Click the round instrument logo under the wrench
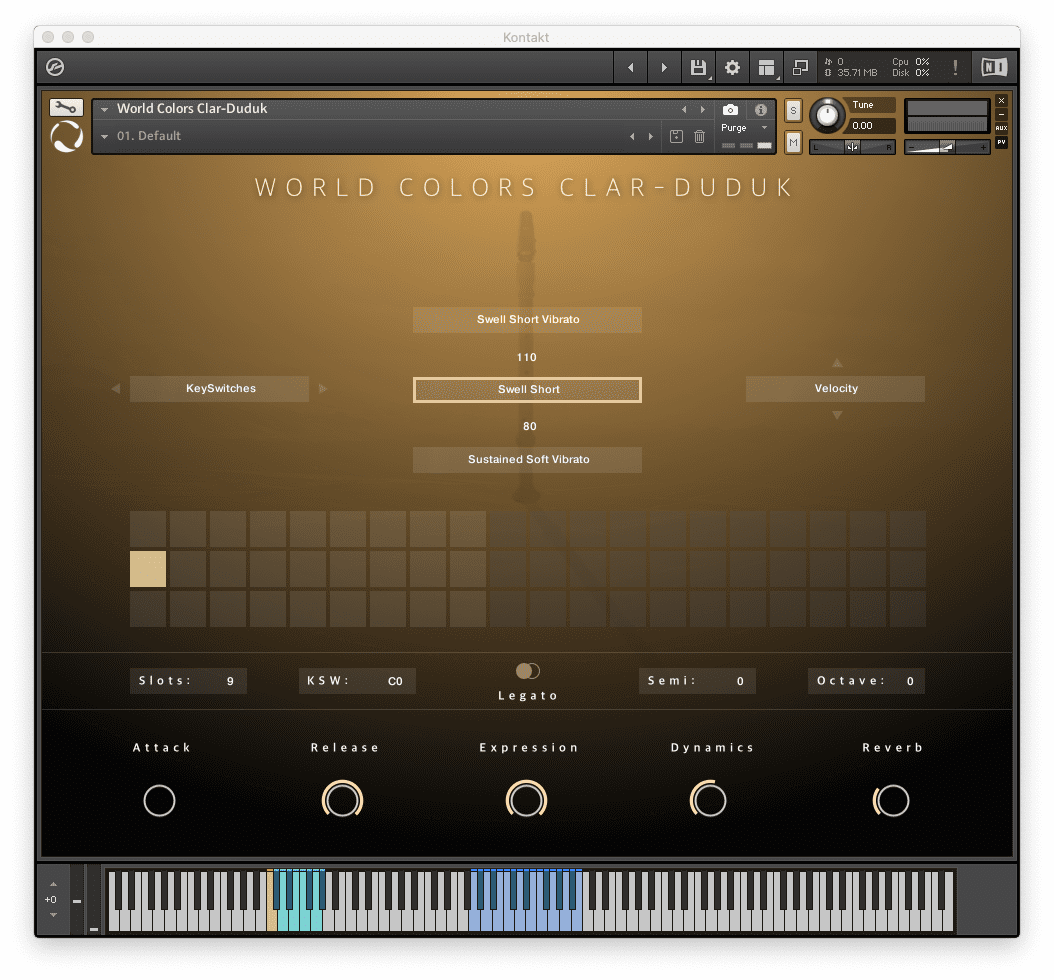This screenshot has height=980, width=1054. click(x=67, y=136)
